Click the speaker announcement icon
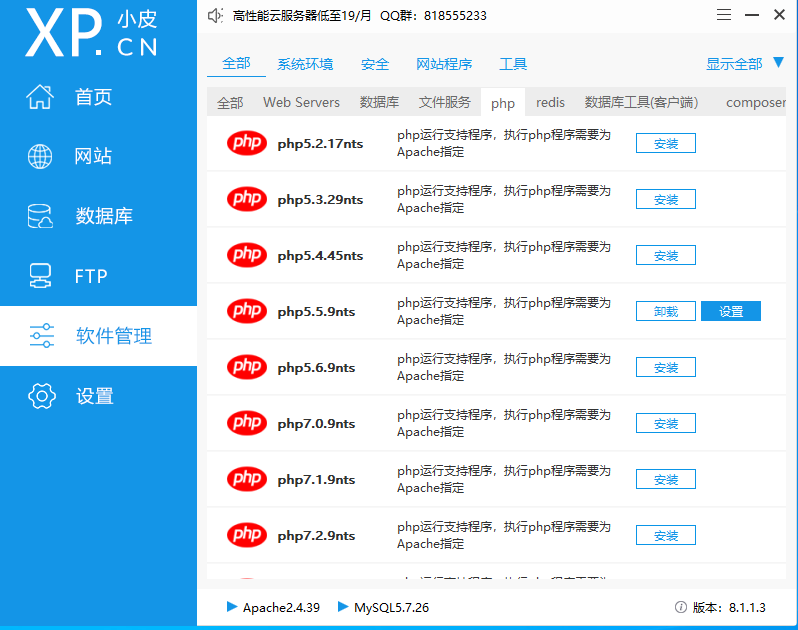Viewport: 798px width, 630px height. click(215, 16)
